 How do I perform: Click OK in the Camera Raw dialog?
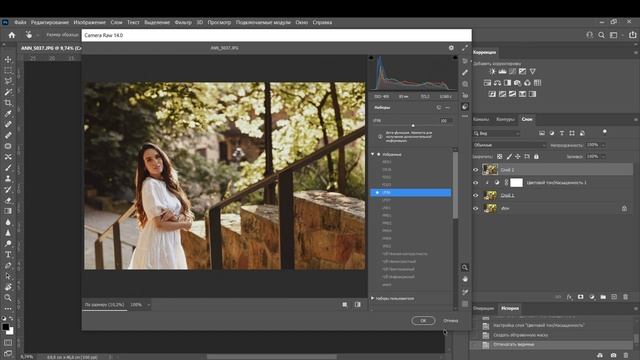[x=423, y=321]
